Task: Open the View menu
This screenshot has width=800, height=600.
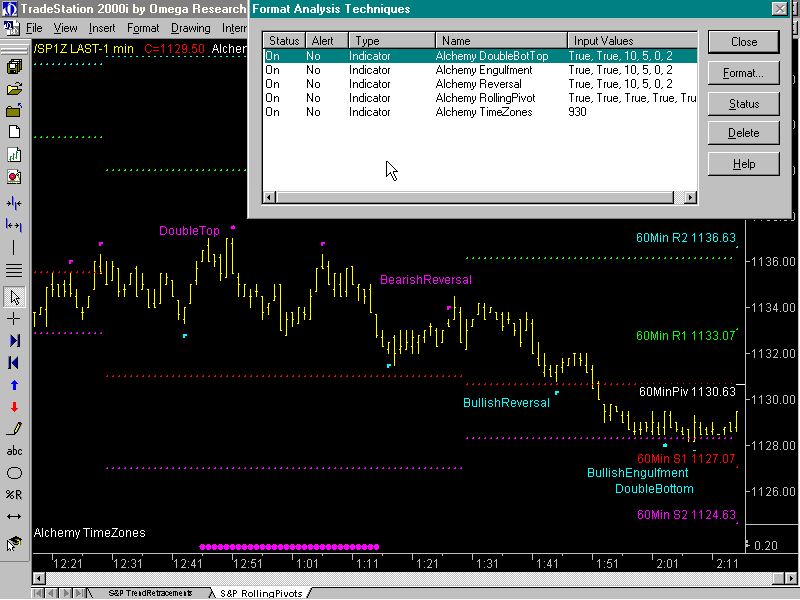Action: (65, 28)
